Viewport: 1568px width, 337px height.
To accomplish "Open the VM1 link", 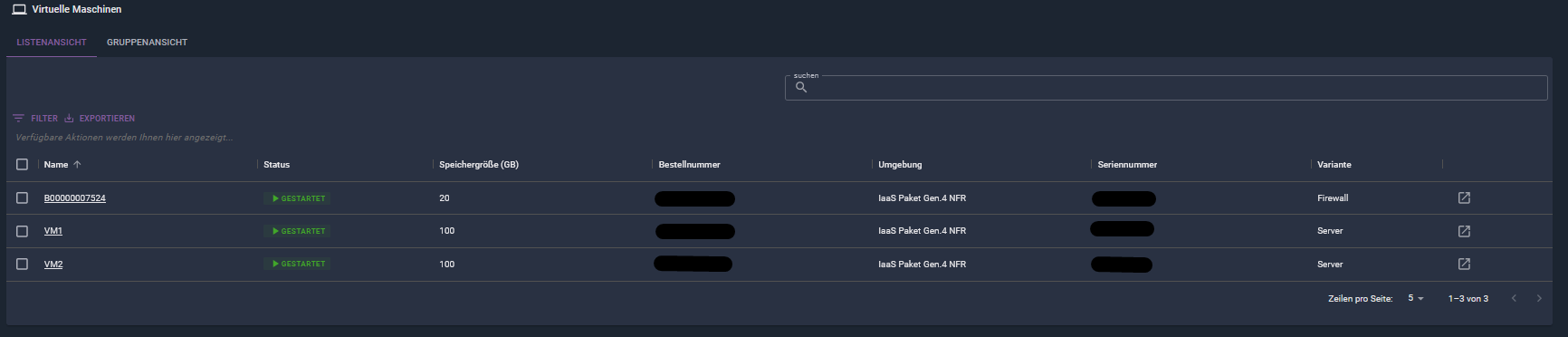I will click(x=53, y=231).
